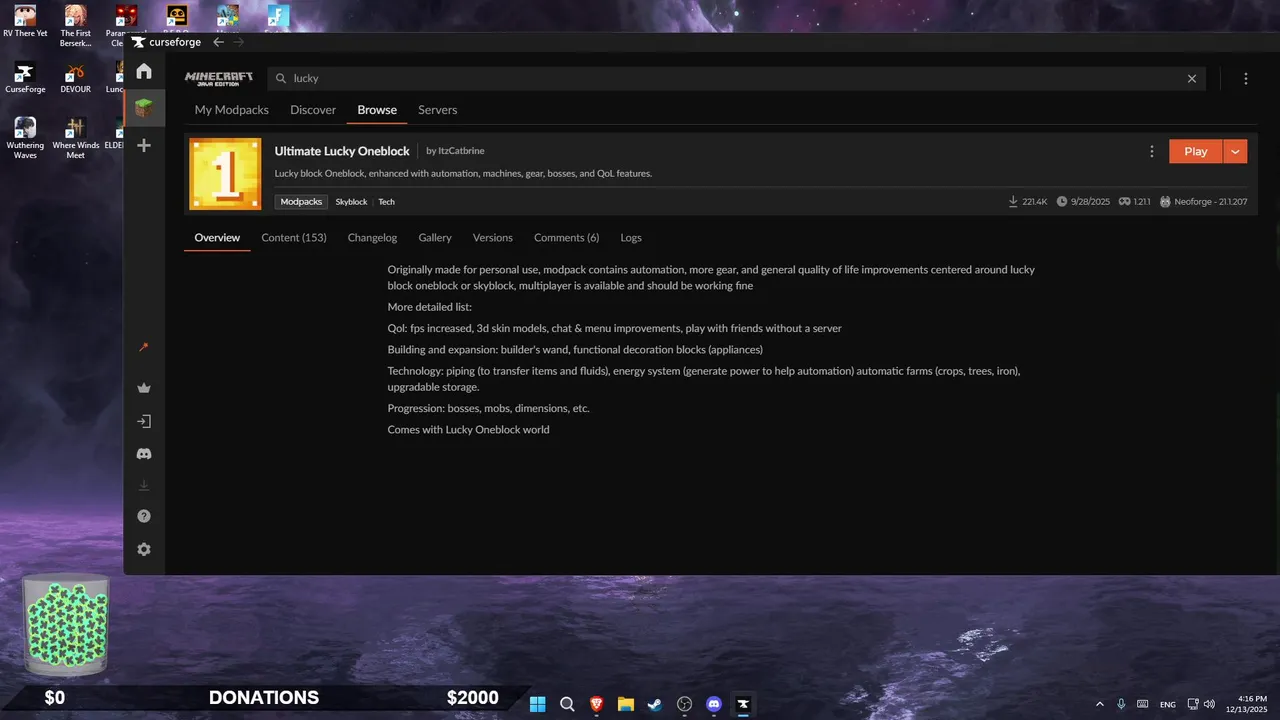This screenshot has width=1280, height=720.
Task: Click the 1.21.1 game version label
Action: 1135,202
